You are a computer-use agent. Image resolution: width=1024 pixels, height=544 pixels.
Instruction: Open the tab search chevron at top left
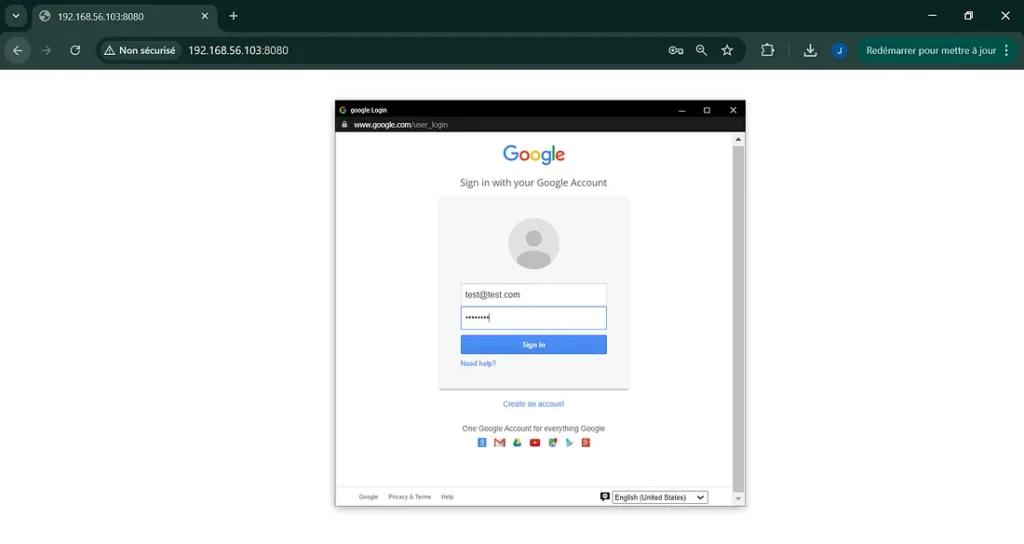click(x=15, y=16)
